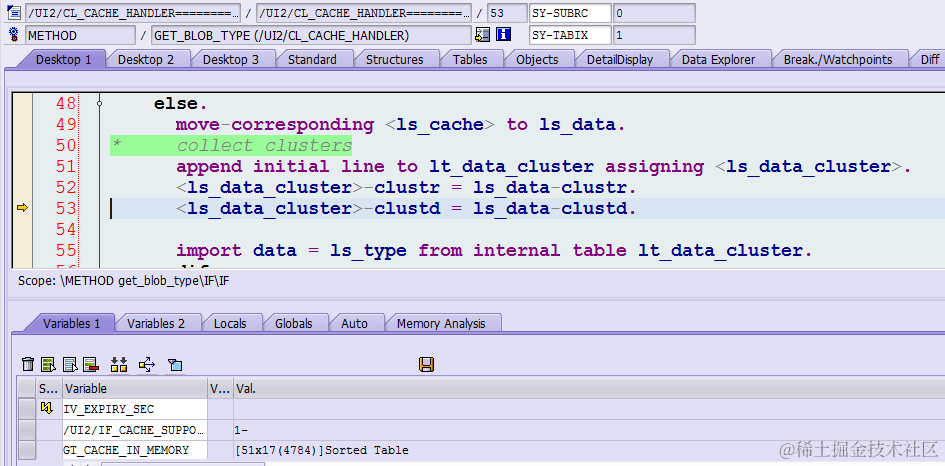This screenshot has height=466, width=945.
Task: Click the GET_BLOB_TYPE method name field
Action: 311,35
